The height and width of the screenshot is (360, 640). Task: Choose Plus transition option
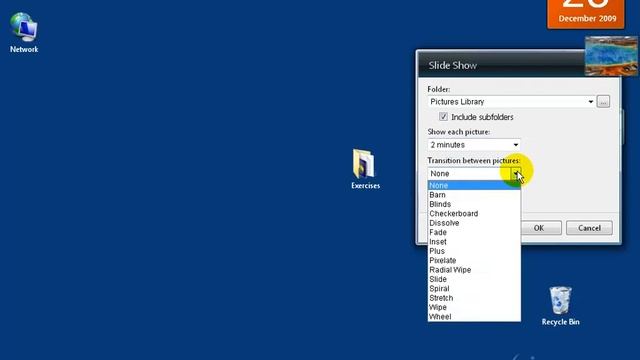pos(474,251)
